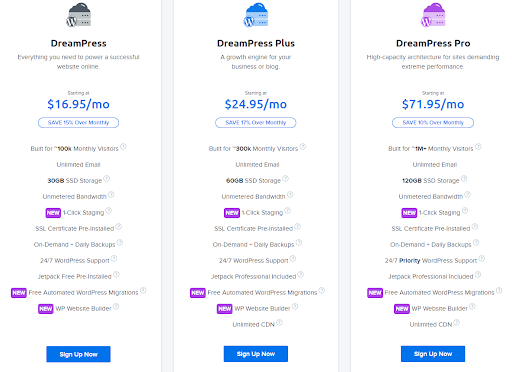
Task: Open help icon next to 120GB SSD Storage
Action: pyautogui.click(x=464, y=179)
